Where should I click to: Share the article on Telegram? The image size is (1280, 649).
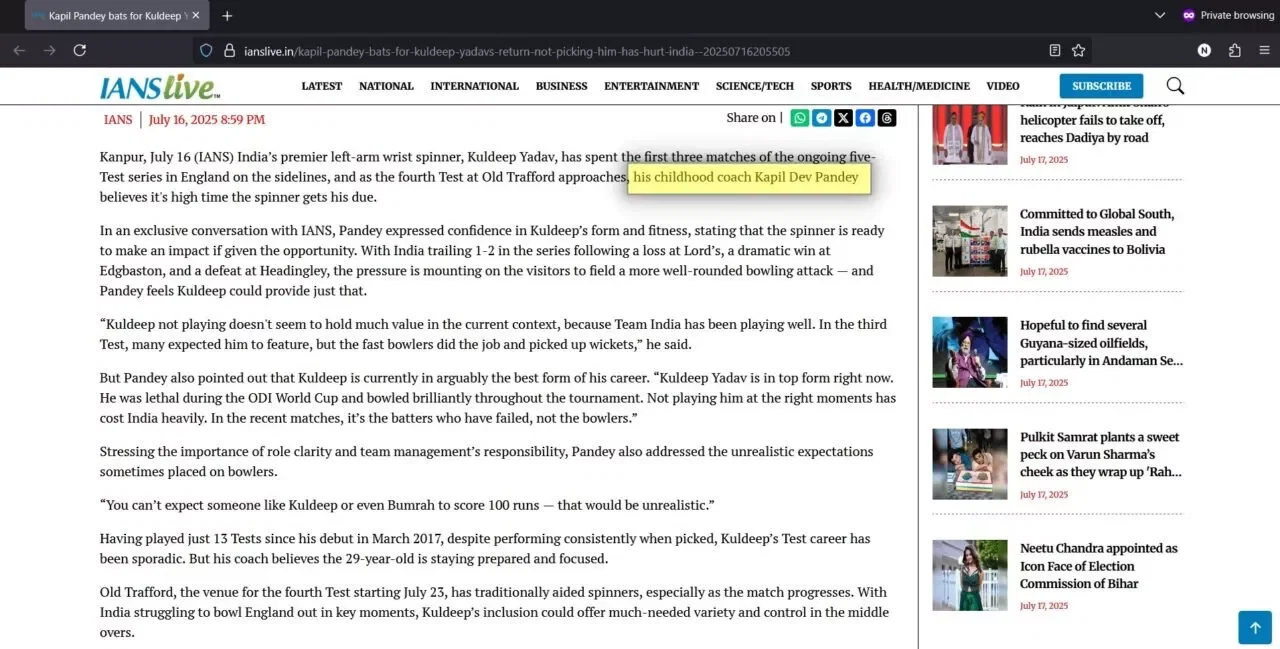pyautogui.click(x=821, y=118)
